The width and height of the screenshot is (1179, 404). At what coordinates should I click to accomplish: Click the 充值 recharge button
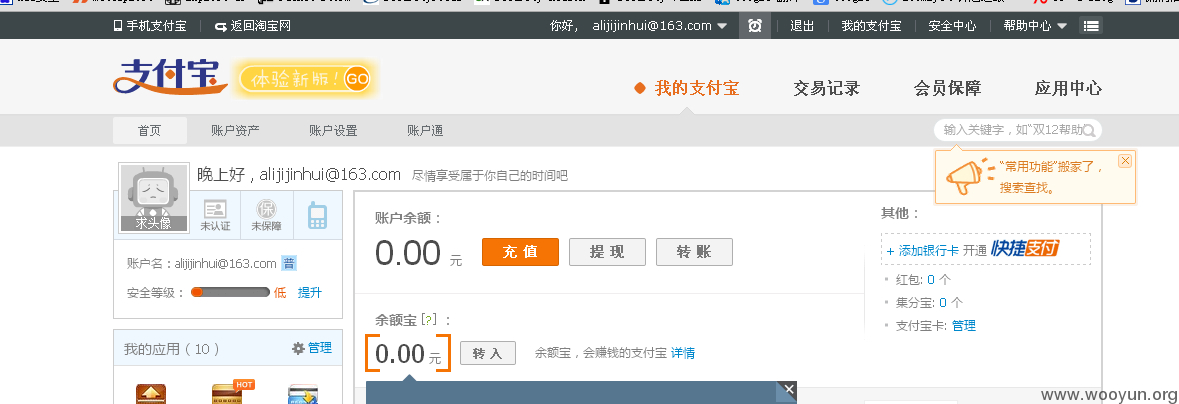point(520,252)
